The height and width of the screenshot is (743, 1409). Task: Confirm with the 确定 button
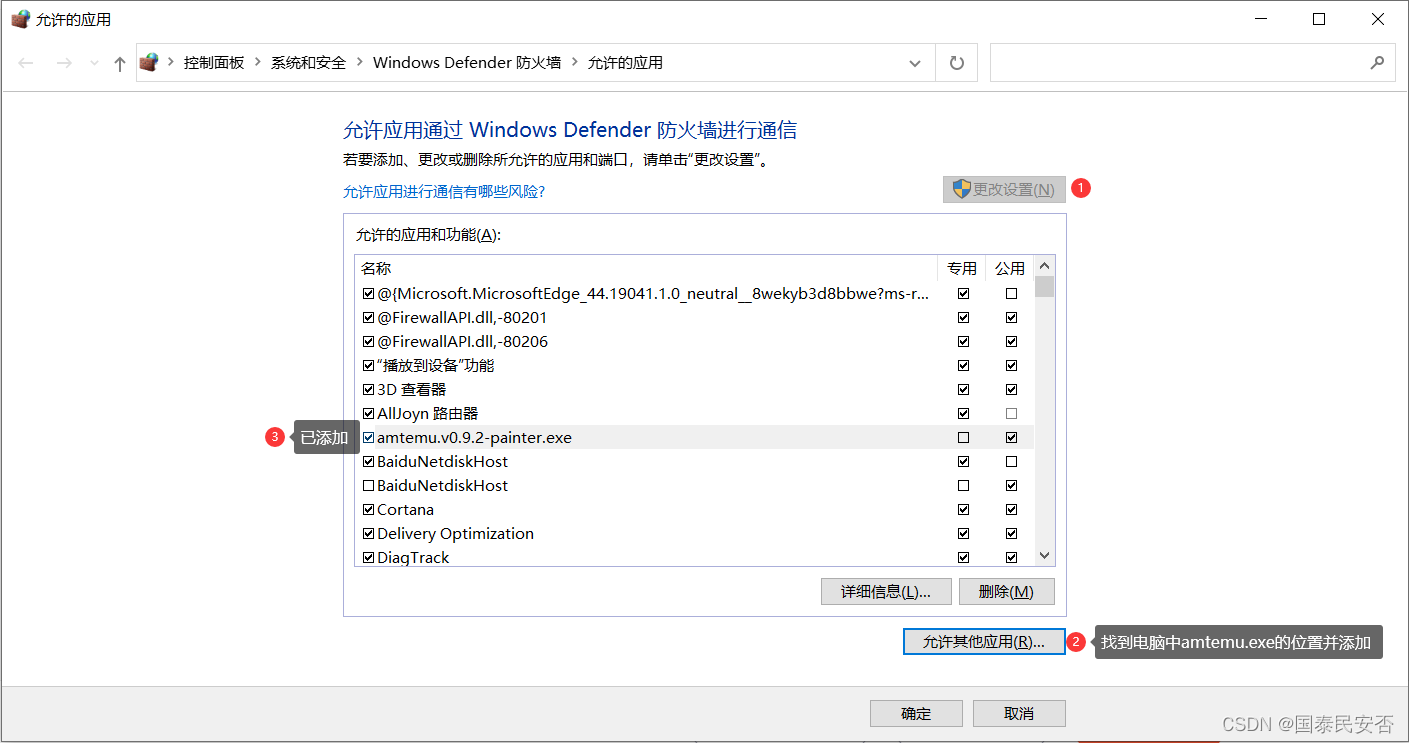tap(916, 713)
